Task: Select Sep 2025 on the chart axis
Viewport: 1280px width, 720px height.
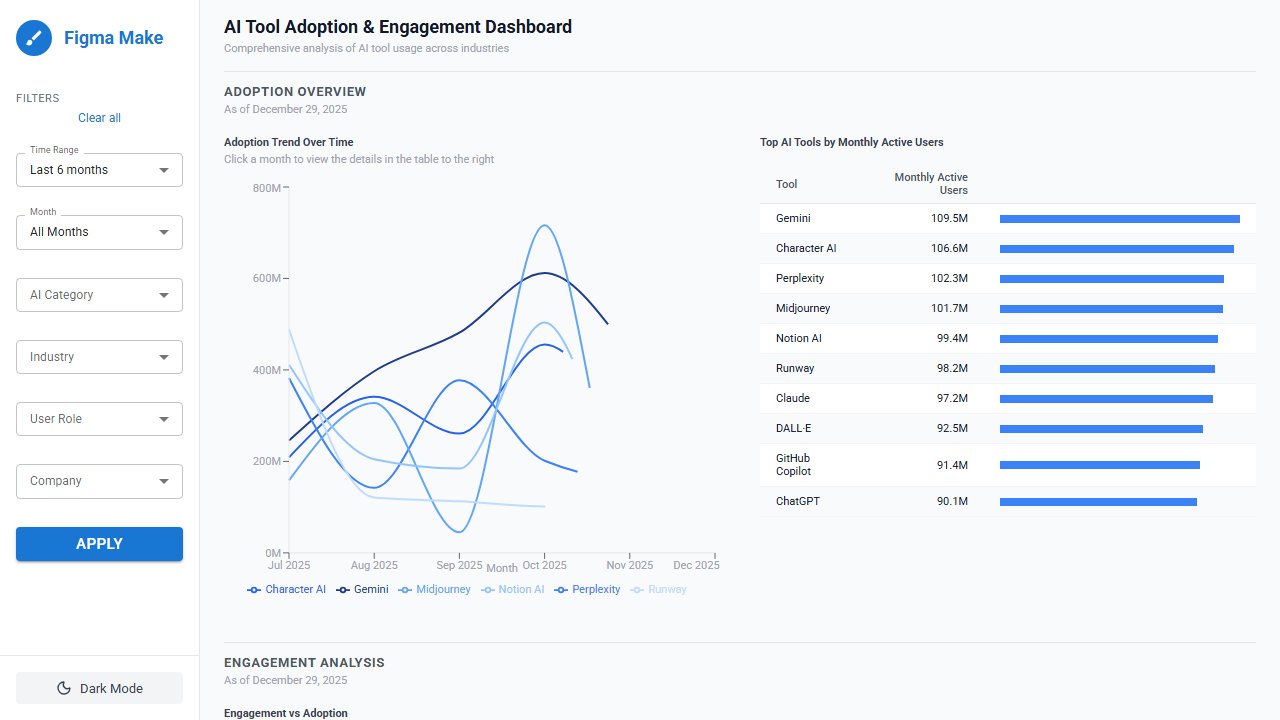Action: [x=459, y=566]
